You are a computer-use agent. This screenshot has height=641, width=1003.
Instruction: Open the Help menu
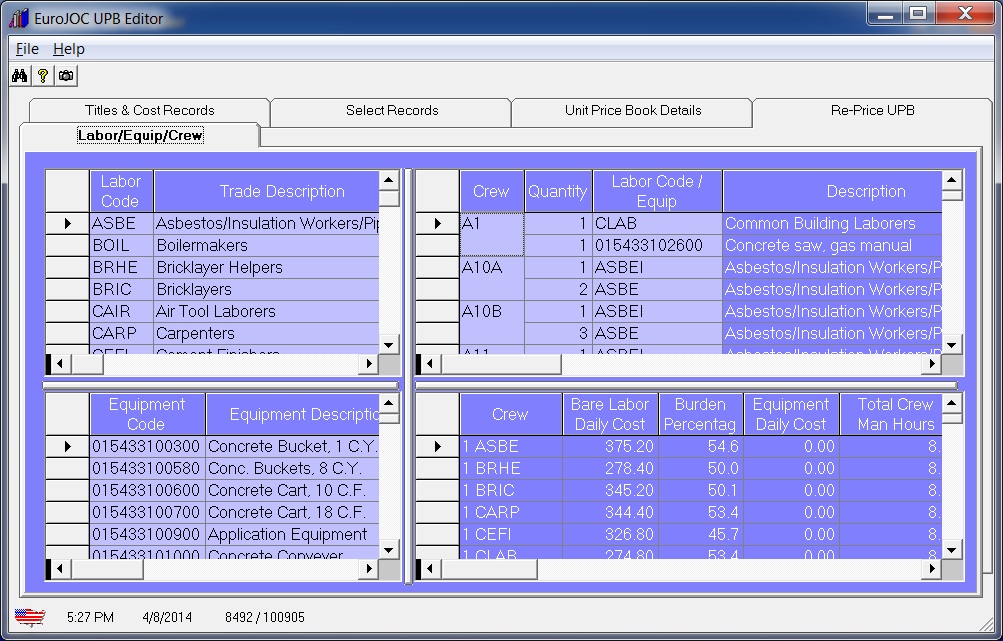[69, 49]
